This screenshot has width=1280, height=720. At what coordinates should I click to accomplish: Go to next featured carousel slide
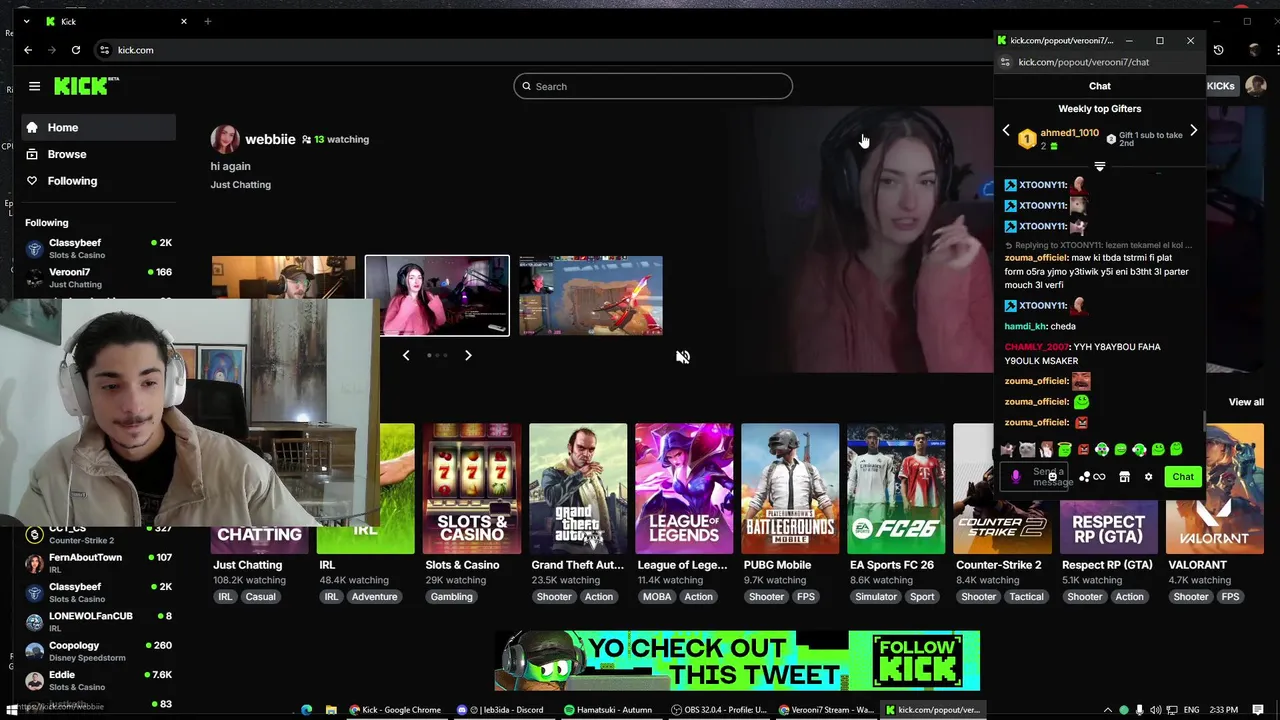coord(467,355)
